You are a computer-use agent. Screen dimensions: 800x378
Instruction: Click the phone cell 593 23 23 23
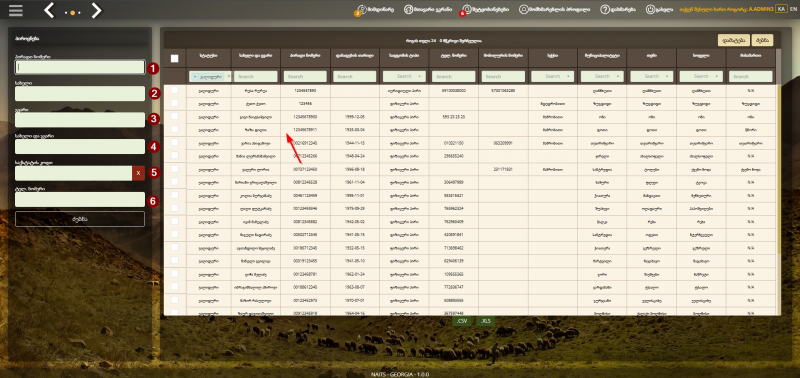tap(454, 116)
